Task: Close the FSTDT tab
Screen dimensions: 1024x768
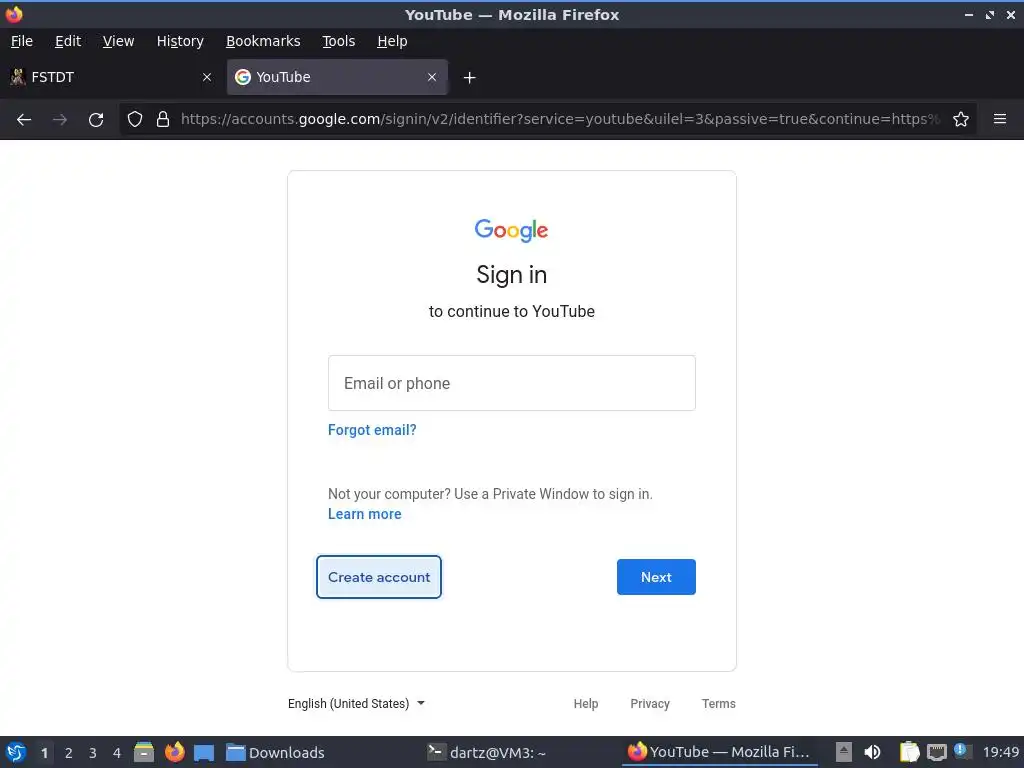Action: coord(207,77)
